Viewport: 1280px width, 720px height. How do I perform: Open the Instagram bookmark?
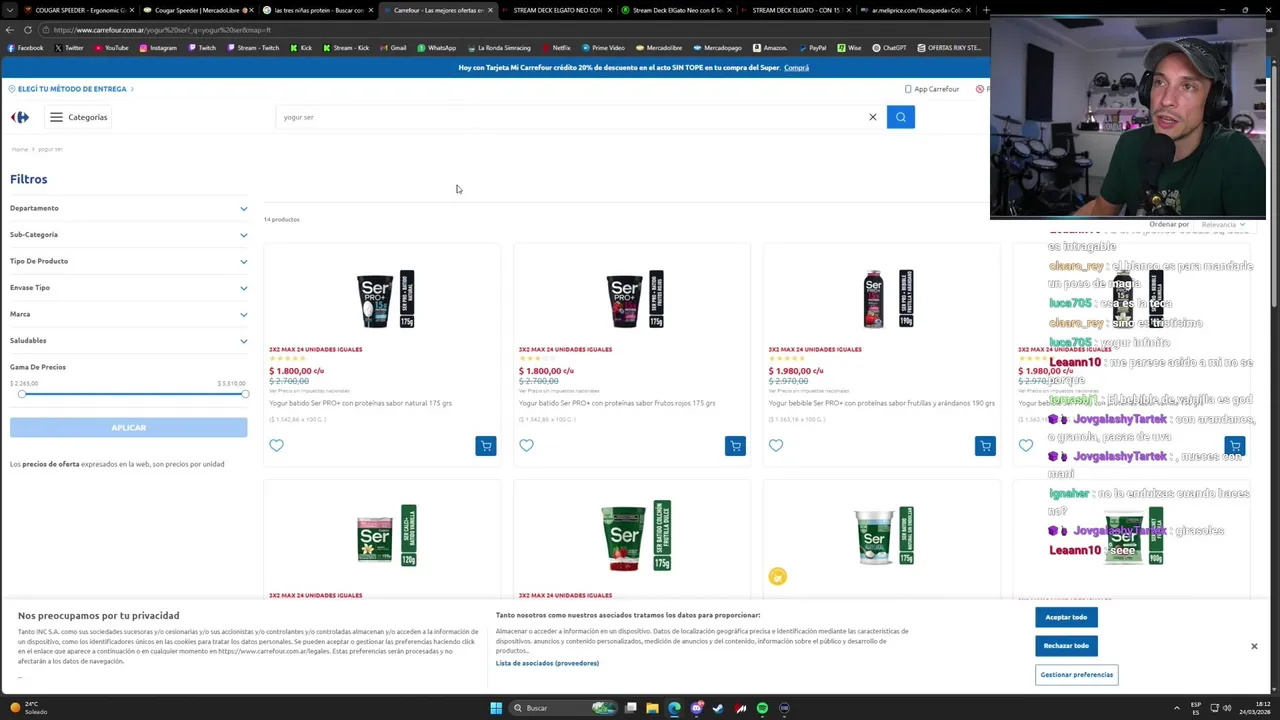point(158,48)
